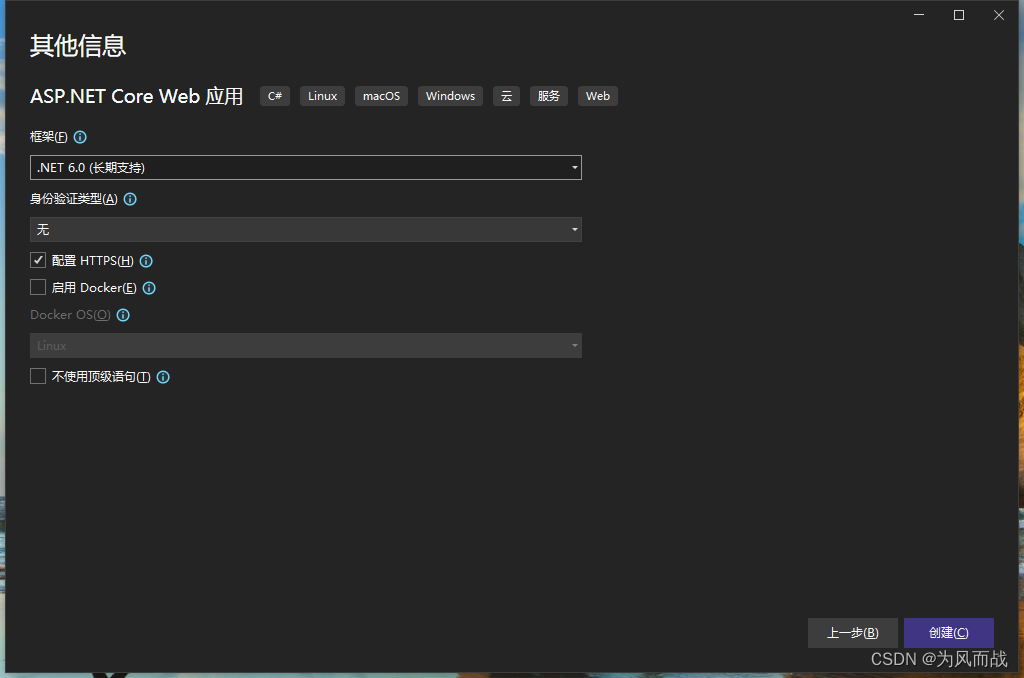Click the 创建(C) button

[948, 632]
